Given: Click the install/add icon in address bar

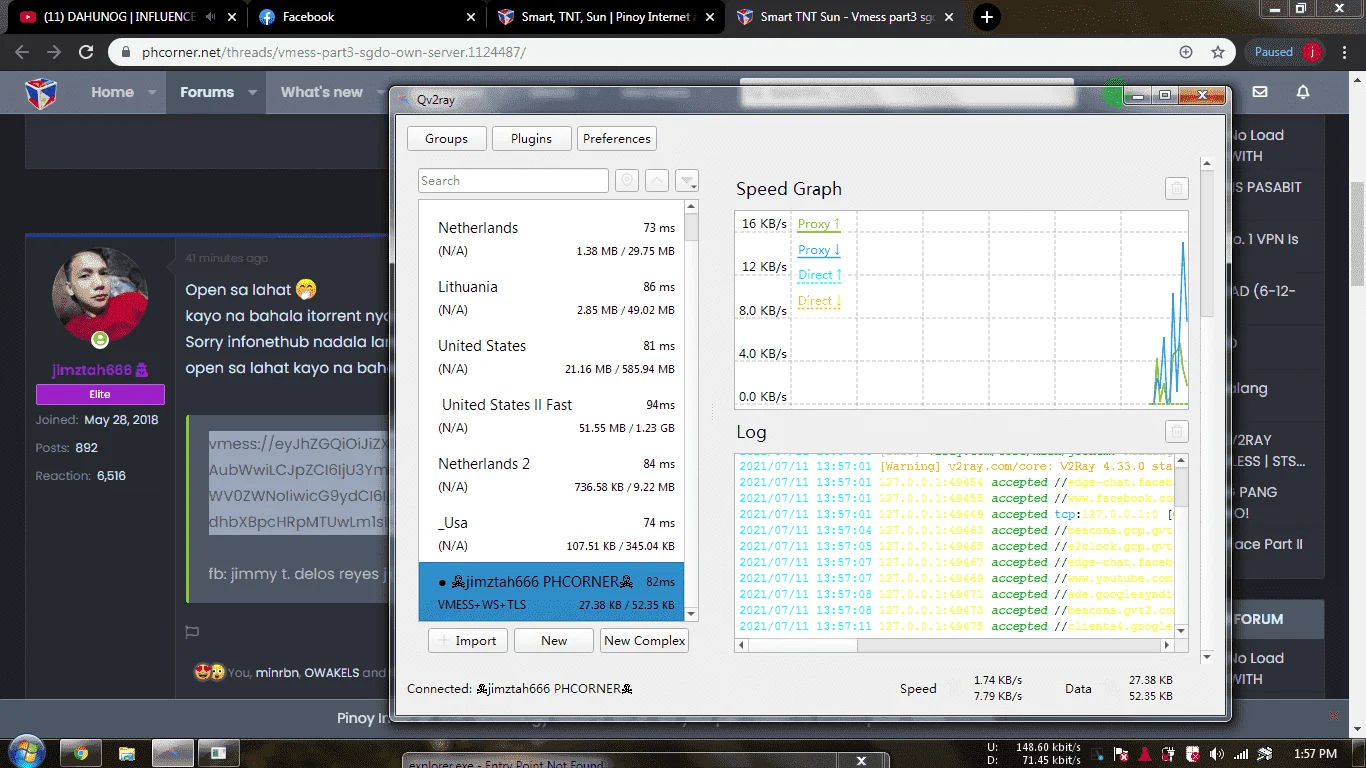Looking at the screenshot, I should (1186, 52).
